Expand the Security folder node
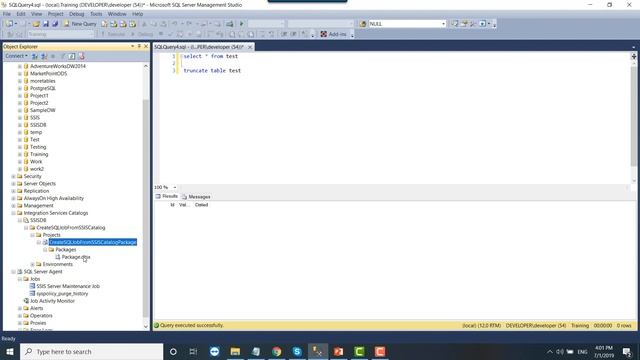 tap(13, 176)
